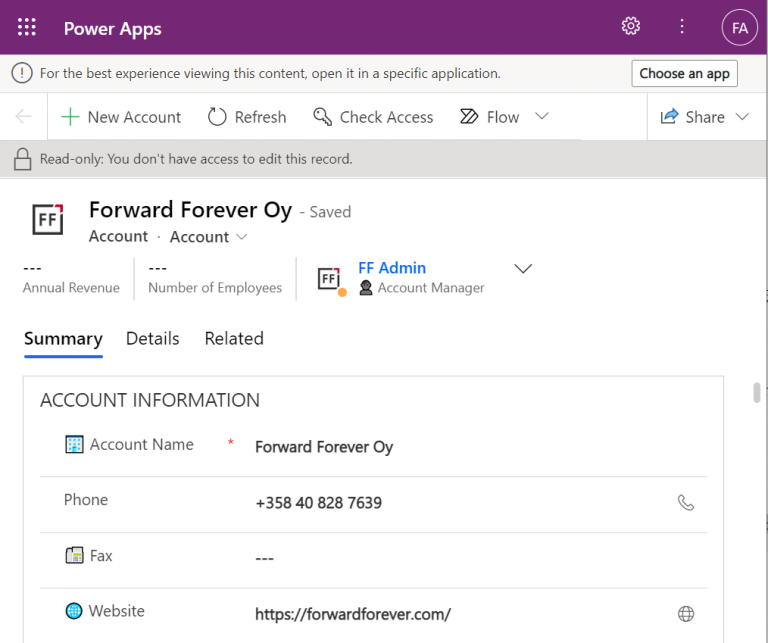Screen dimensions: 768x643
Task: Click the globe icon beside website
Action: click(686, 614)
